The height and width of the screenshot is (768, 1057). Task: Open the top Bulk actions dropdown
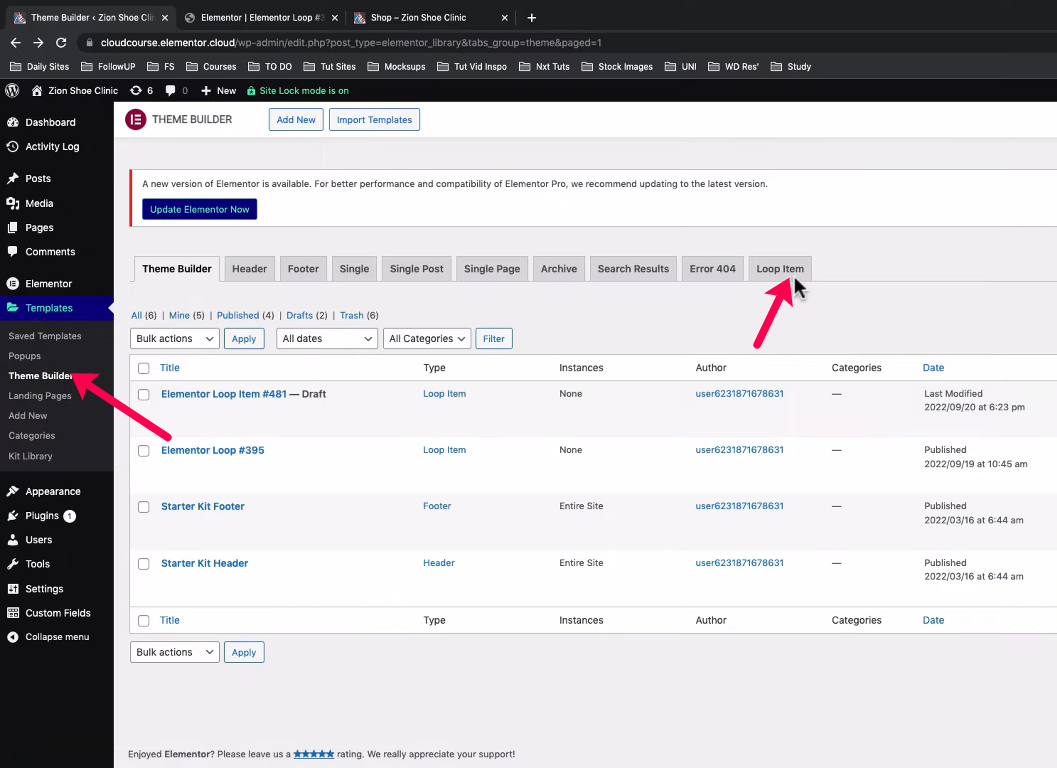175,339
